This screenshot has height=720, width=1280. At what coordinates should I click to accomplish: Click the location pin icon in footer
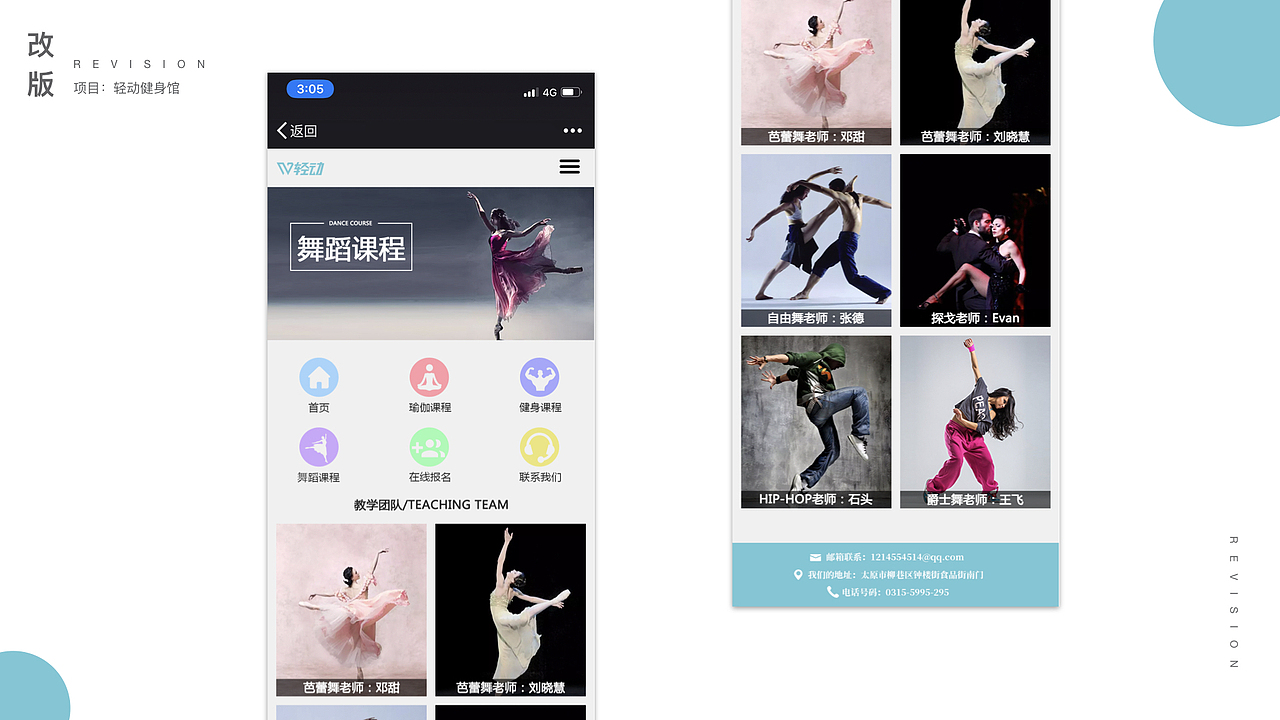[798, 575]
